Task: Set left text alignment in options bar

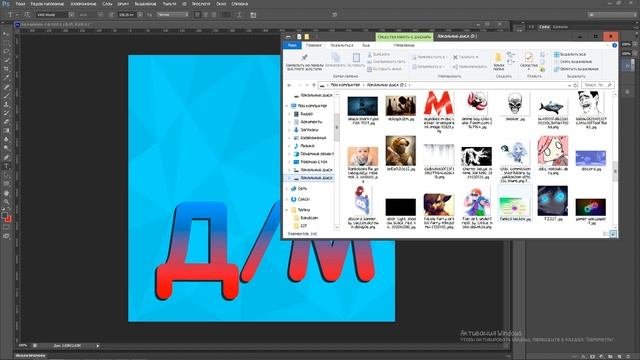Action: 198,15
